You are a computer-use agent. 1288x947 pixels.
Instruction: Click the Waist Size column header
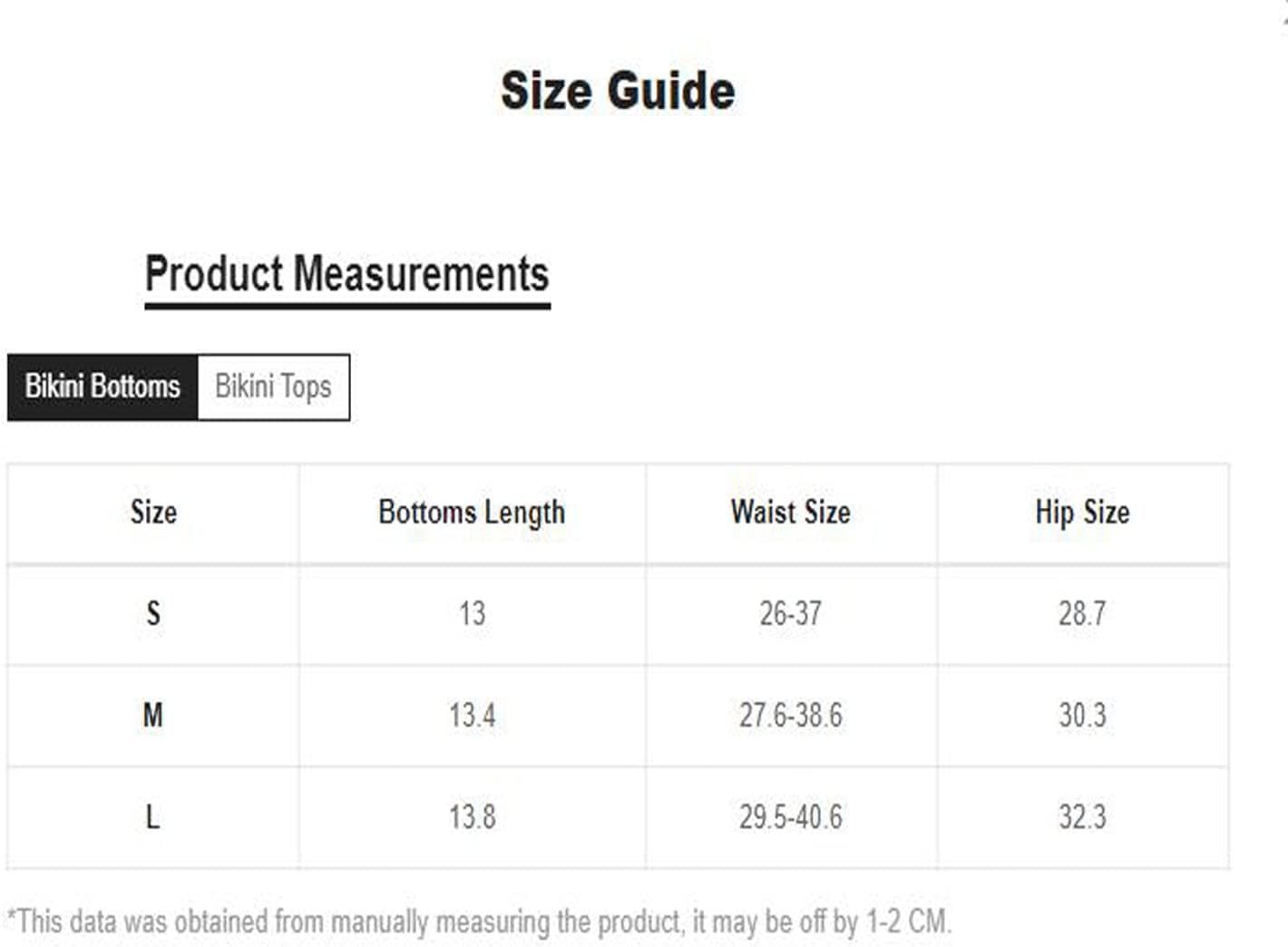[791, 513]
